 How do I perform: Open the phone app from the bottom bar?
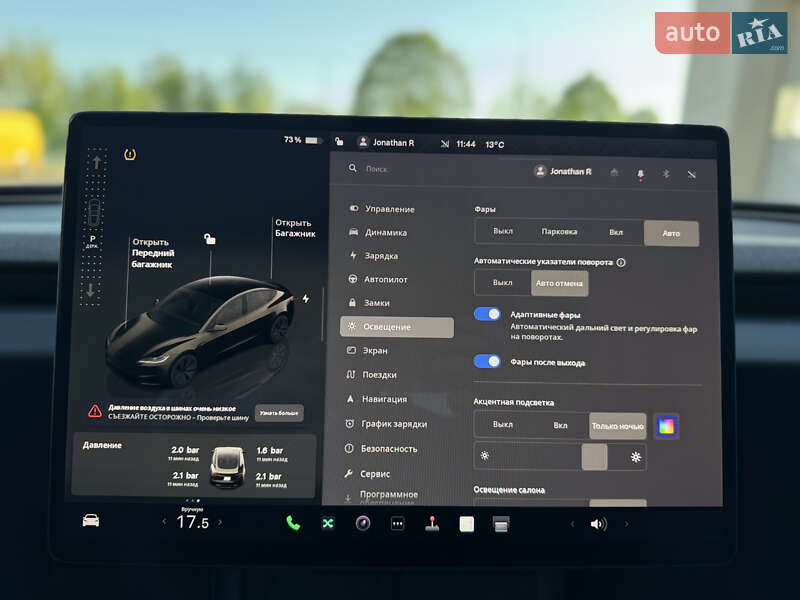pyautogui.click(x=291, y=522)
